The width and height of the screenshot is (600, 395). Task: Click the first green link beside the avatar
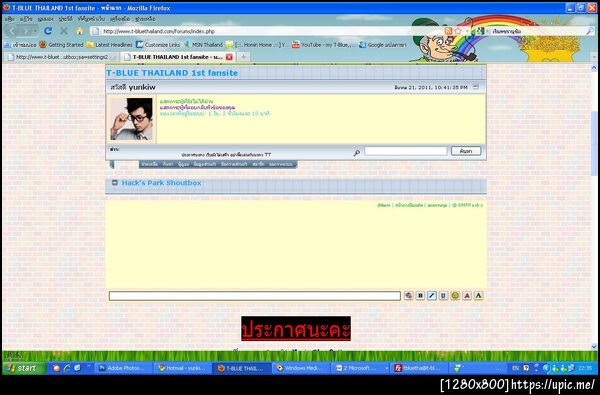(186, 101)
